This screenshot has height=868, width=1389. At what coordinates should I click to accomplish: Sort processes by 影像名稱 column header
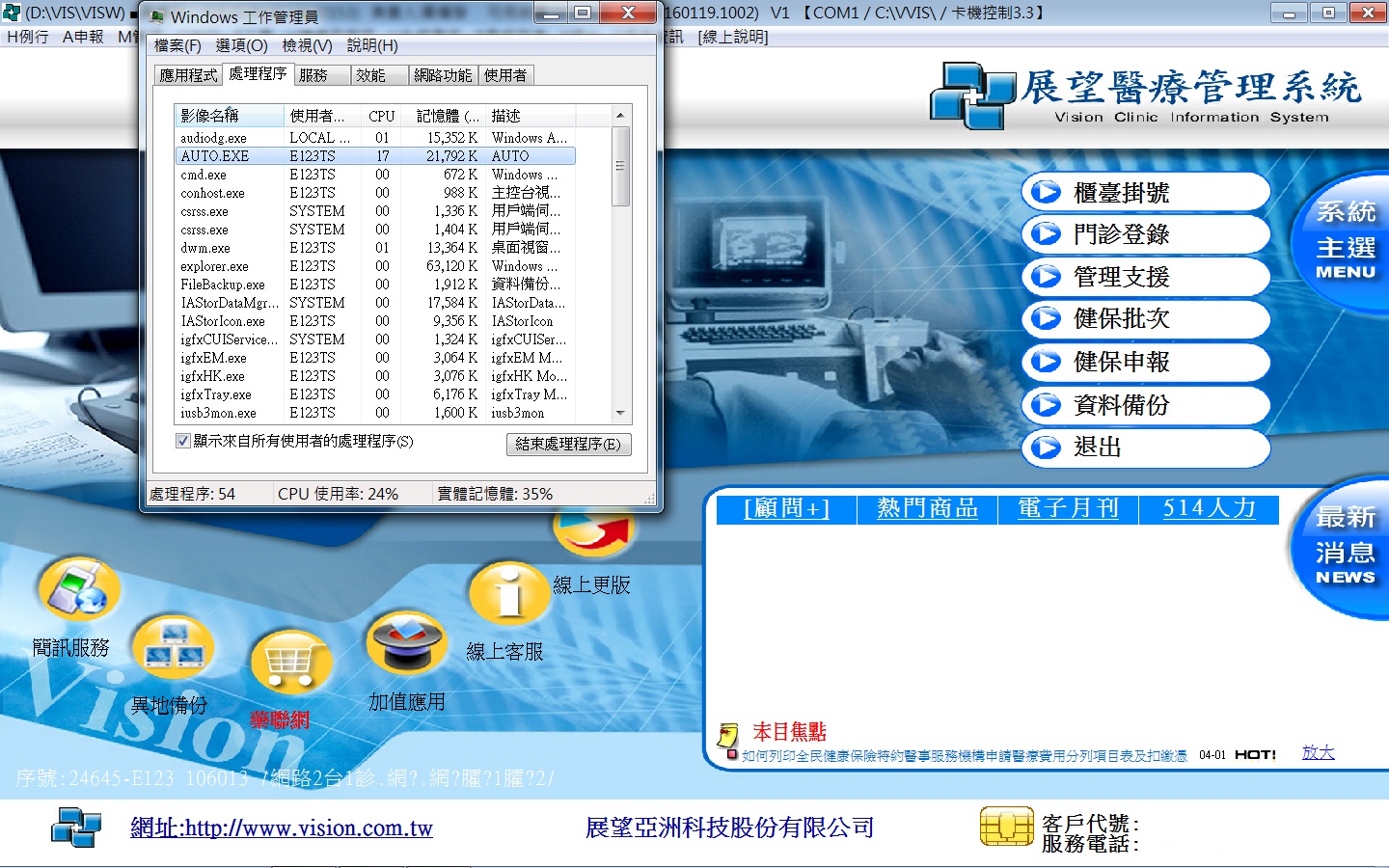click(230, 116)
